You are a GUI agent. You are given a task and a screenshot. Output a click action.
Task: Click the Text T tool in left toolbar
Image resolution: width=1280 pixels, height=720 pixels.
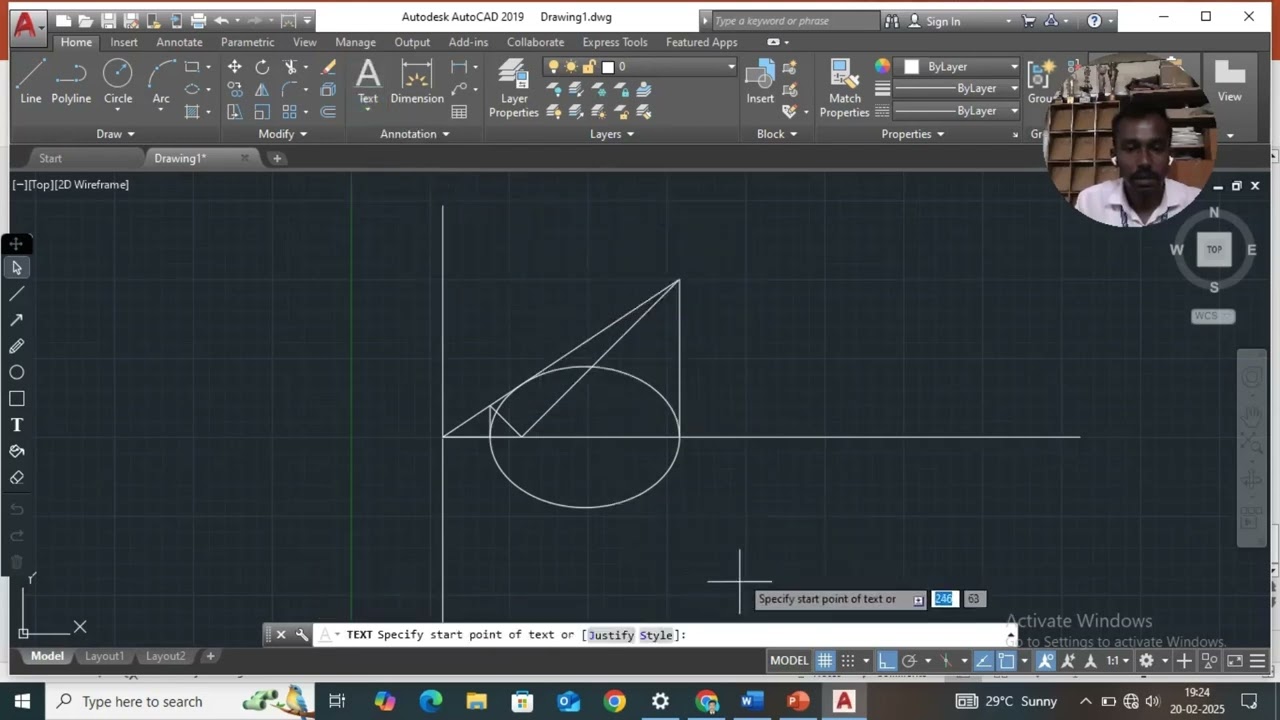(16, 425)
